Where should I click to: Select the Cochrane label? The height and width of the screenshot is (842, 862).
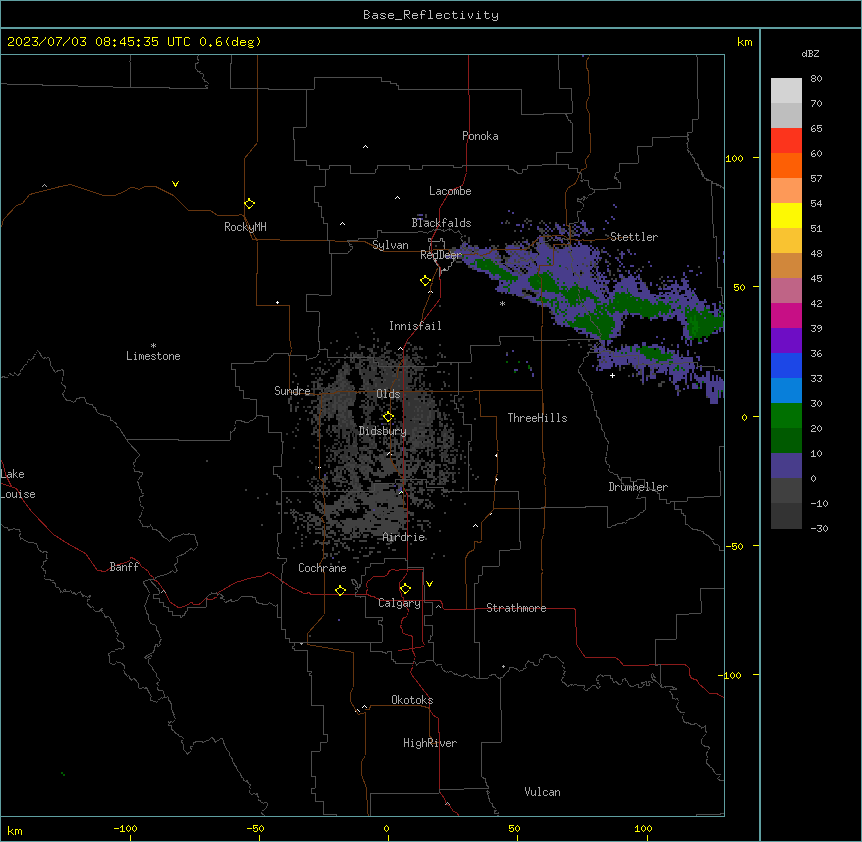(x=322, y=568)
